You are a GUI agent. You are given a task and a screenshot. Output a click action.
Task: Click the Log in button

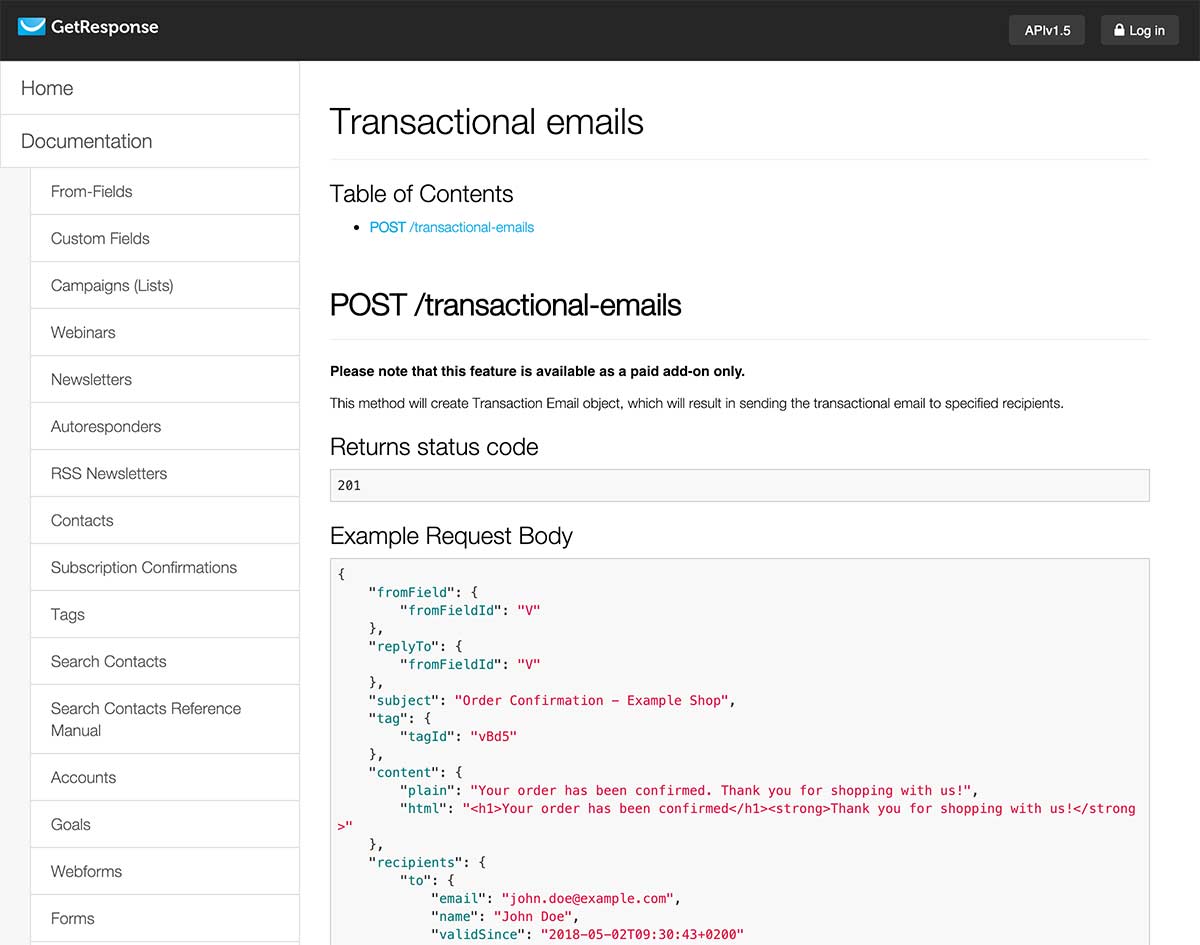click(x=1140, y=30)
